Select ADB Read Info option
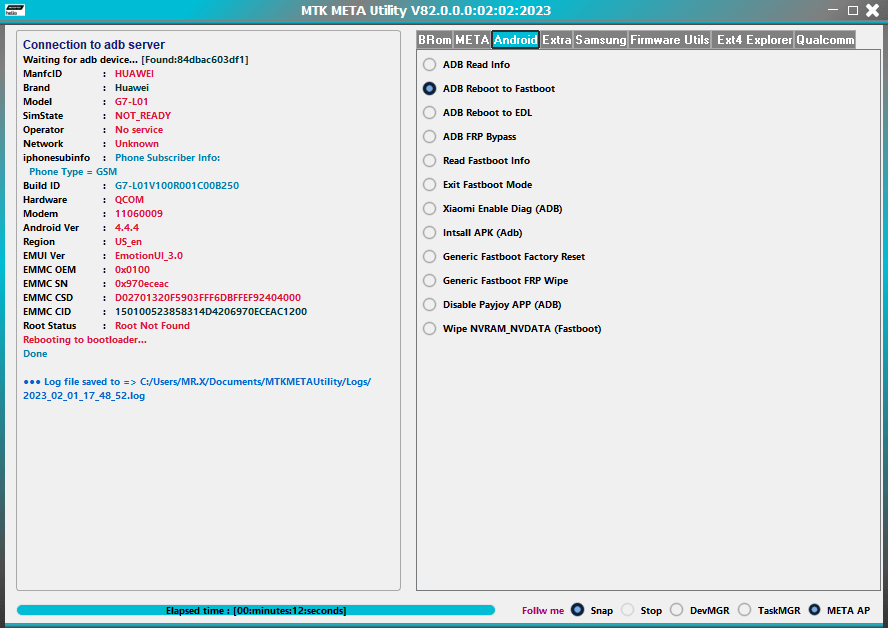This screenshot has height=628, width=888. [x=429, y=64]
